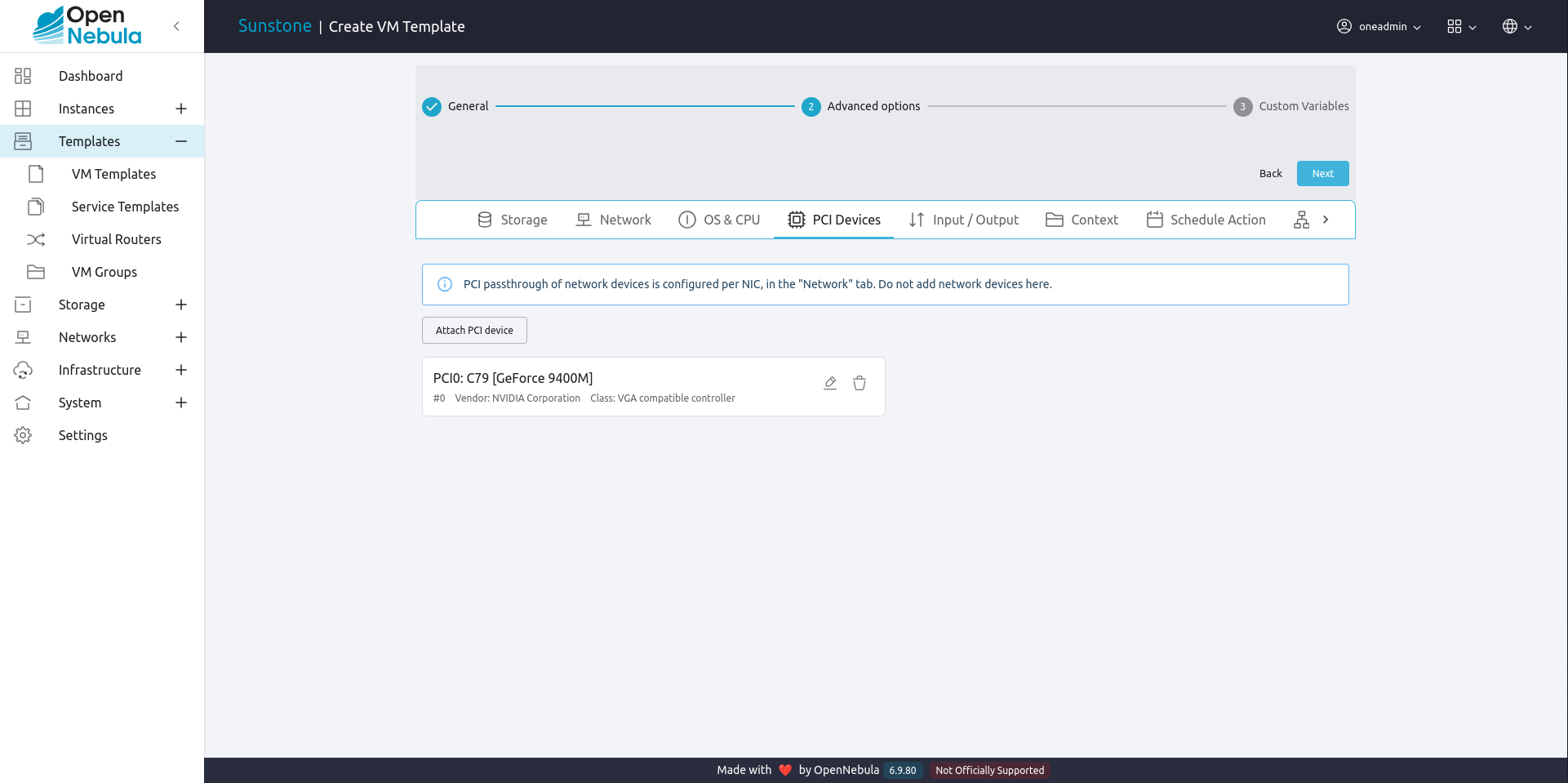The width and height of the screenshot is (1568, 783).
Task: Select the PCI Devices tab
Action: point(833,220)
